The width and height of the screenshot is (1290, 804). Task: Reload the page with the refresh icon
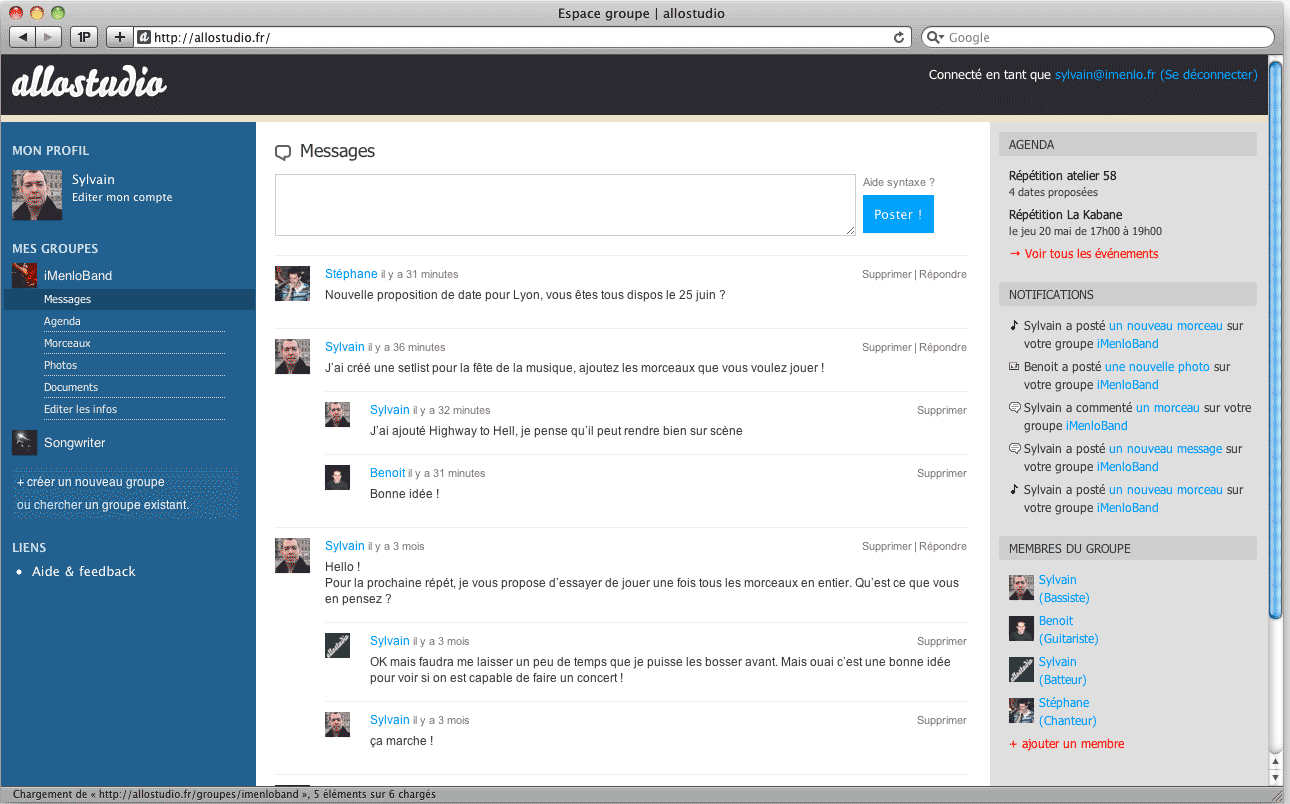pos(899,37)
